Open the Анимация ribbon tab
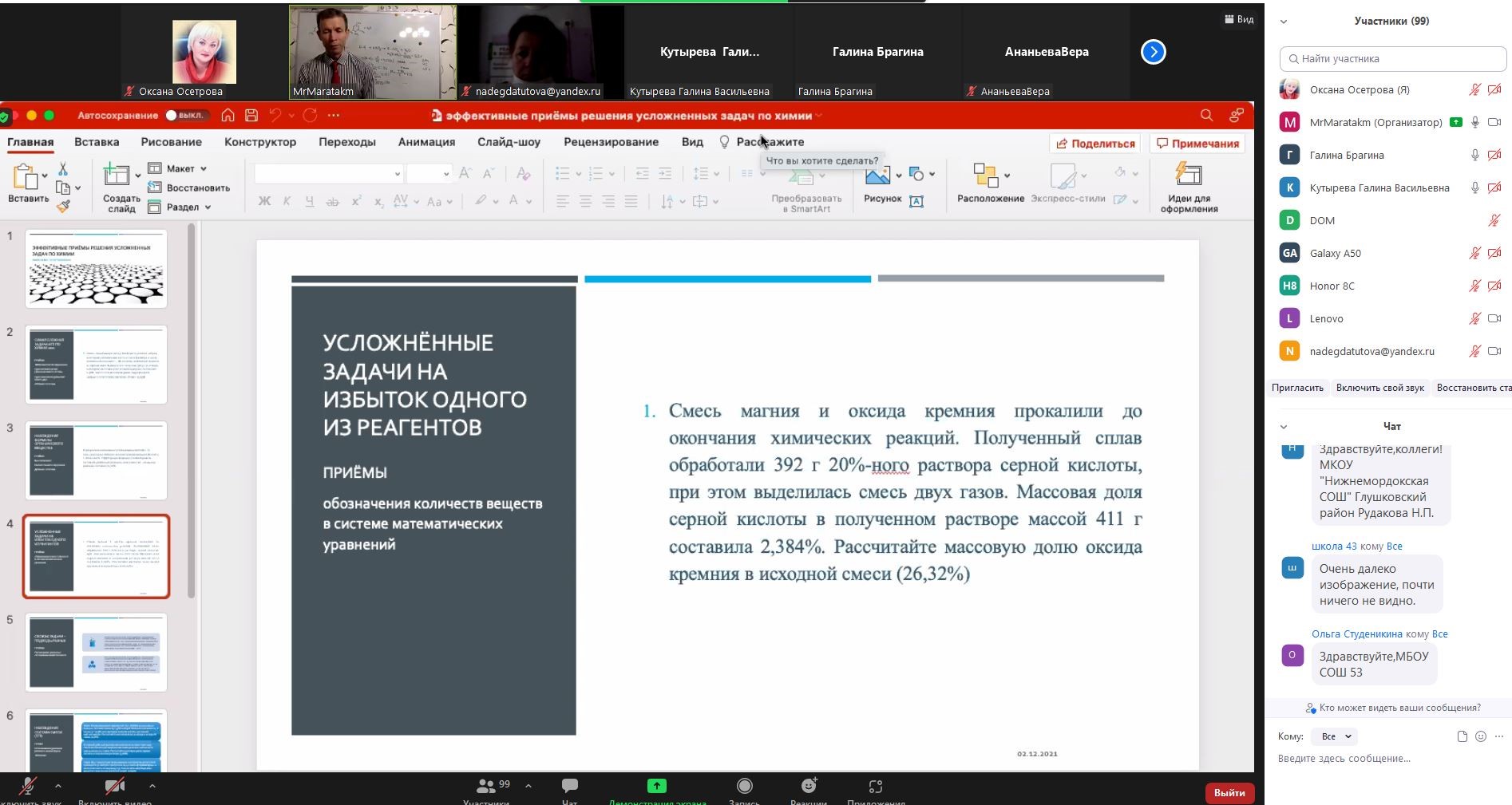 (426, 142)
